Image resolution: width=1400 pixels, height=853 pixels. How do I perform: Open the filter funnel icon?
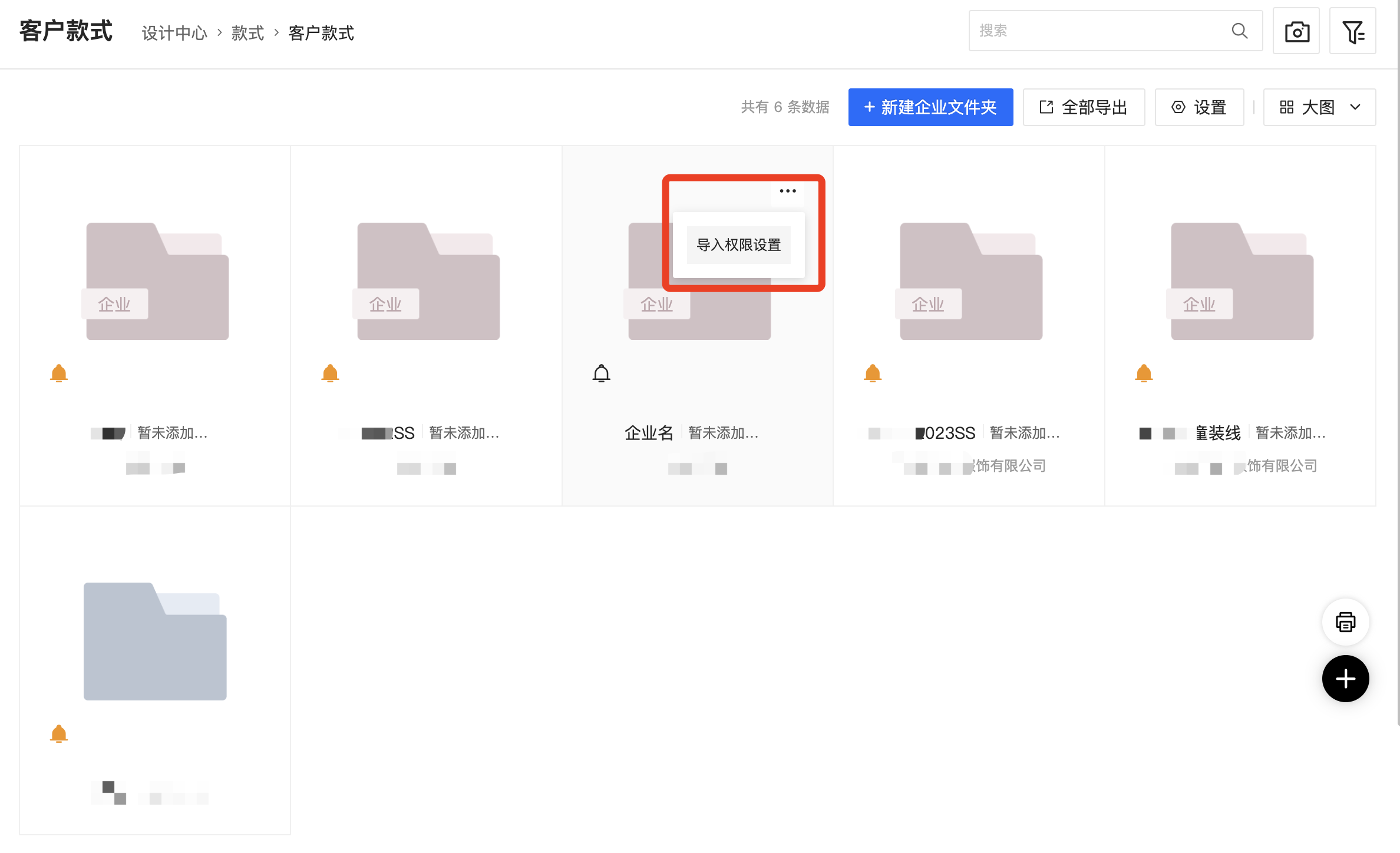(1352, 31)
